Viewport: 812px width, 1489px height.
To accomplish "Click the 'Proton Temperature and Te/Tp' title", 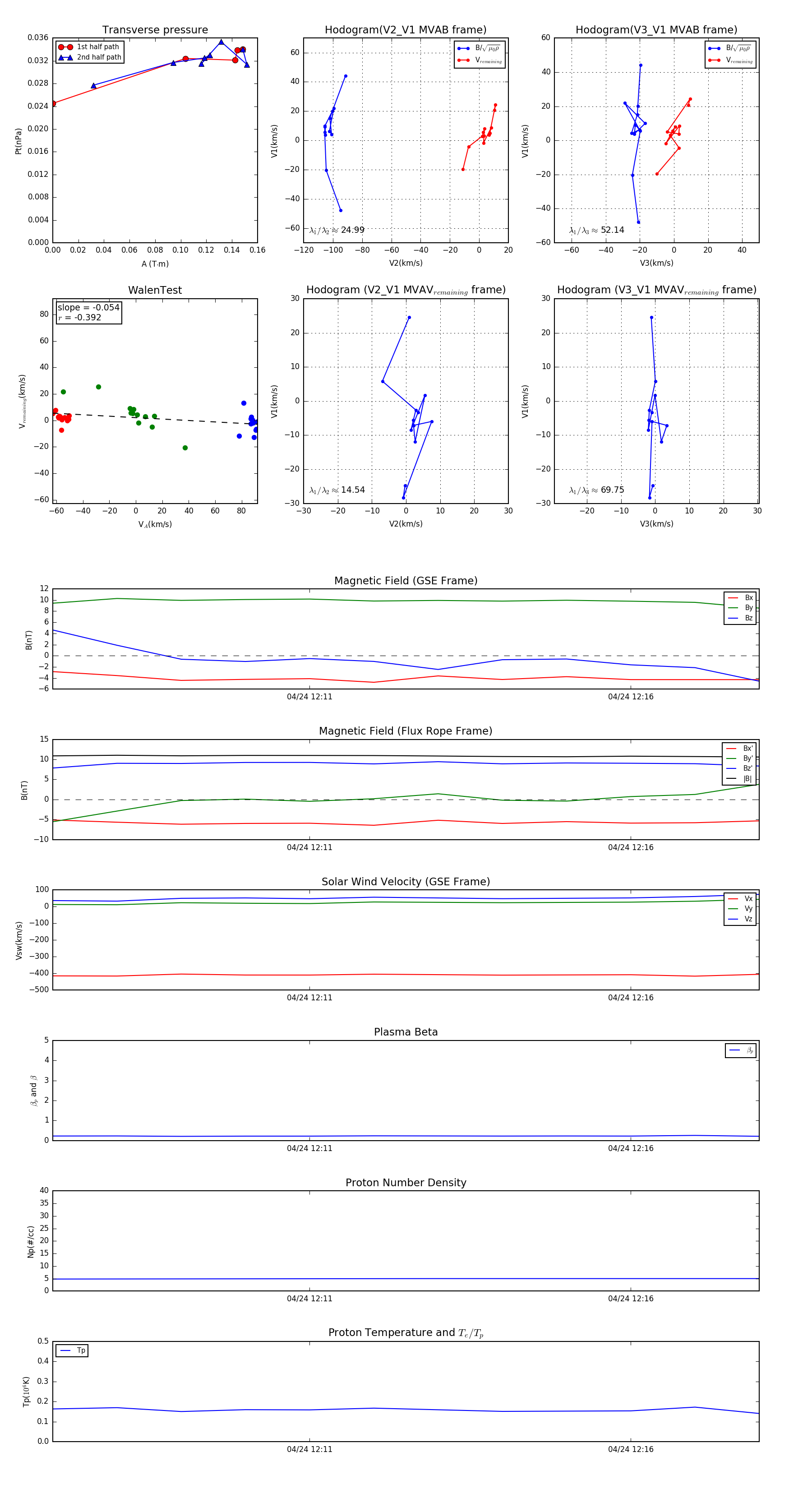I will (406, 1333).
